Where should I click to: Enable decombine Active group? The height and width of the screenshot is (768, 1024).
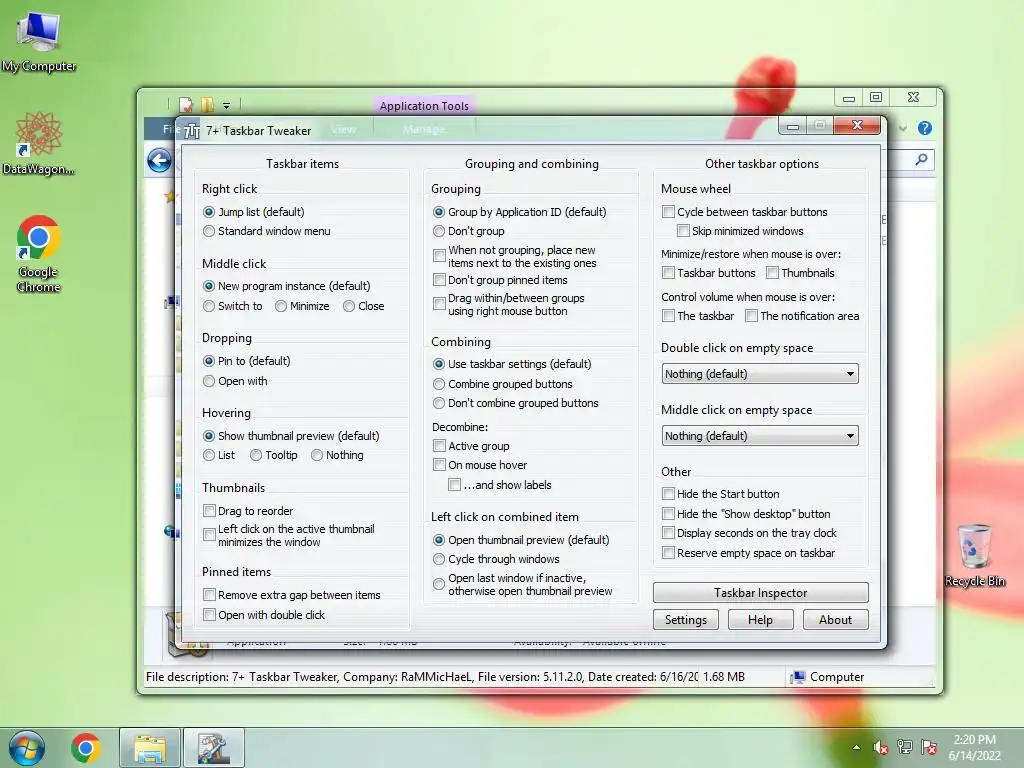coord(471,446)
